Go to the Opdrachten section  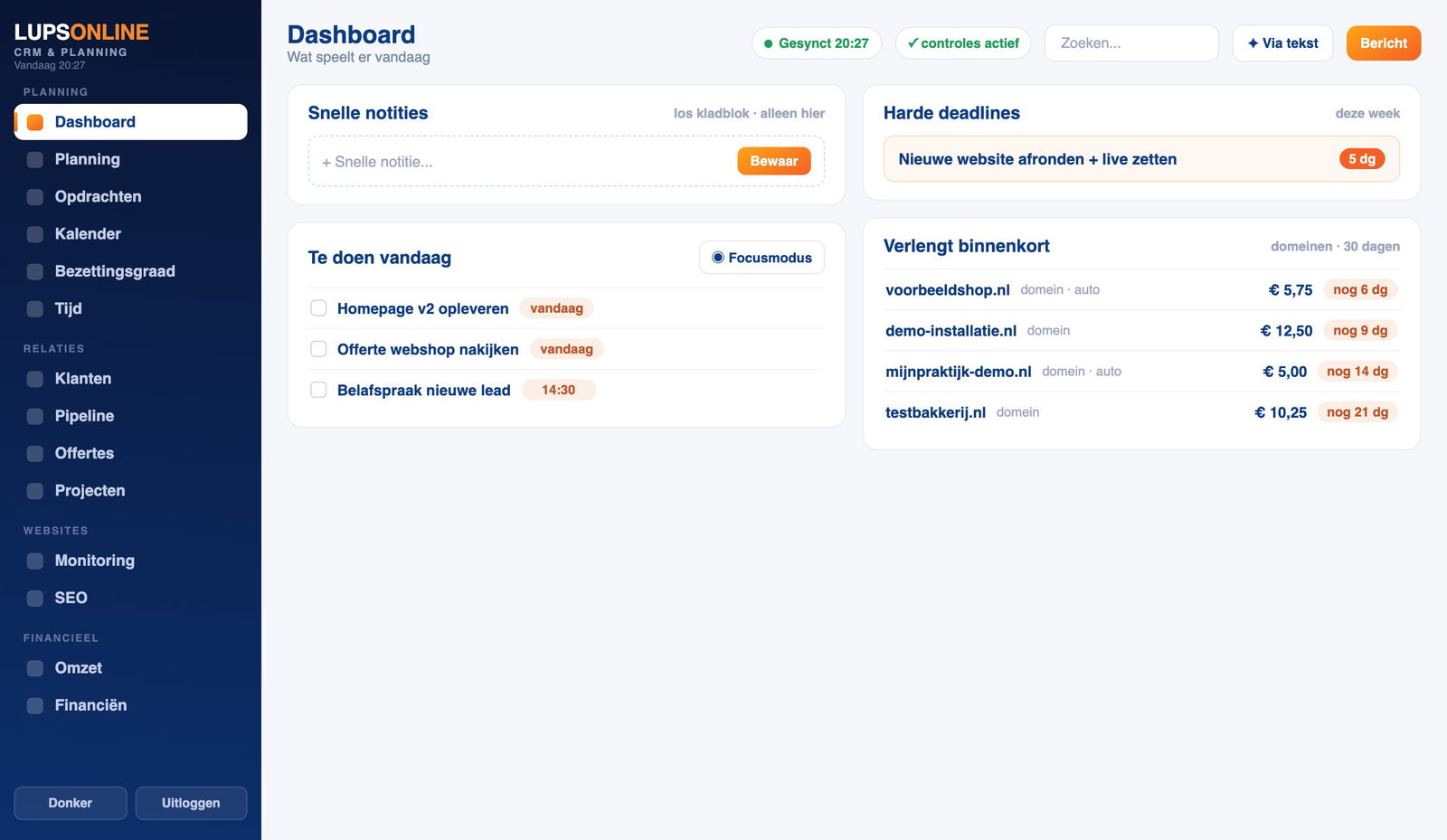pos(130,196)
